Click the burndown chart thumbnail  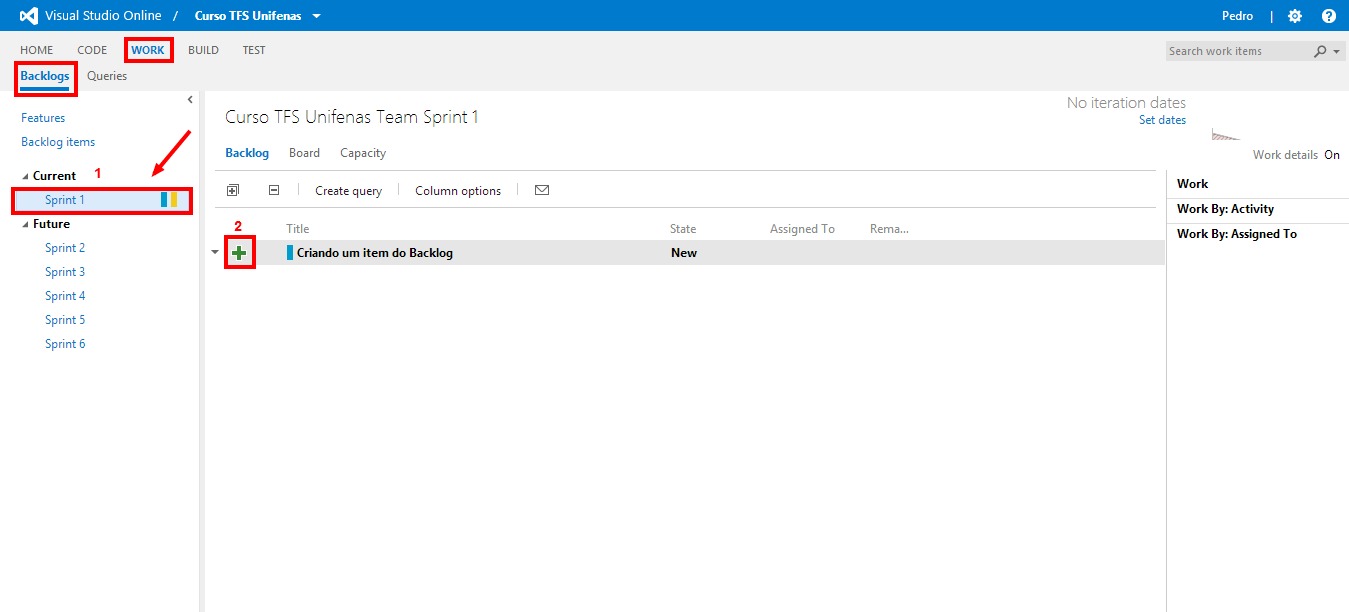[1225, 135]
